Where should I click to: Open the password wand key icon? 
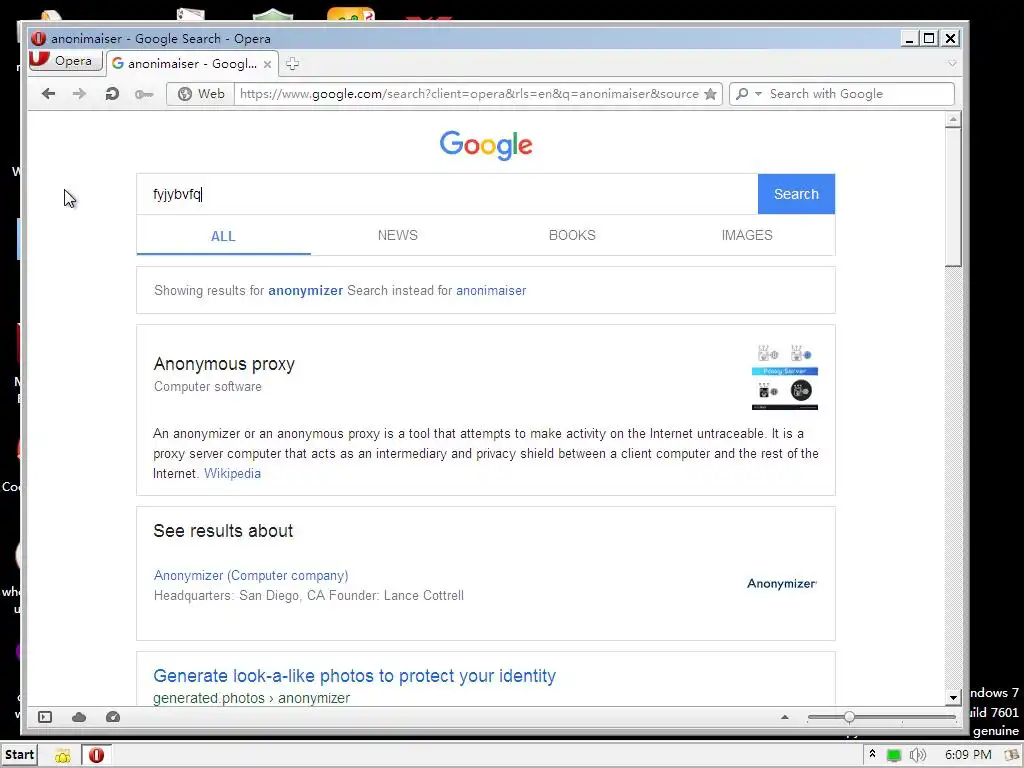coord(144,95)
